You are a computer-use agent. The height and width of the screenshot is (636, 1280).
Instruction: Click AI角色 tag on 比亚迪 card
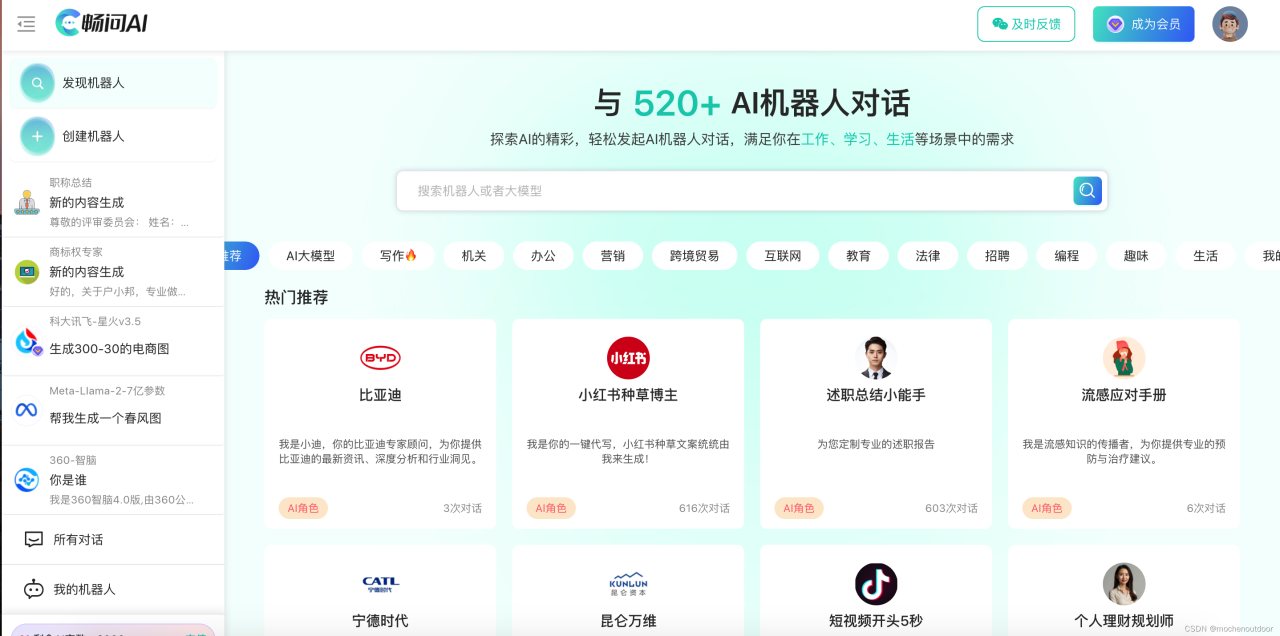click(303, 508)
